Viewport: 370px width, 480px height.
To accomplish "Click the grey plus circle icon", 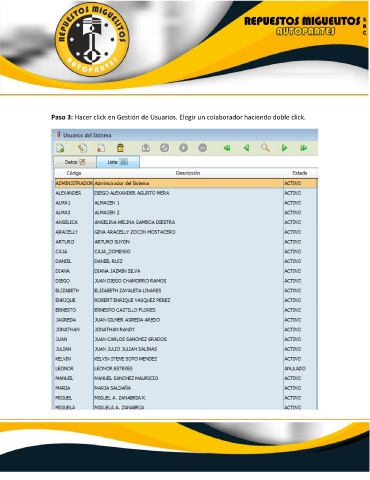I will pos(184,148).
